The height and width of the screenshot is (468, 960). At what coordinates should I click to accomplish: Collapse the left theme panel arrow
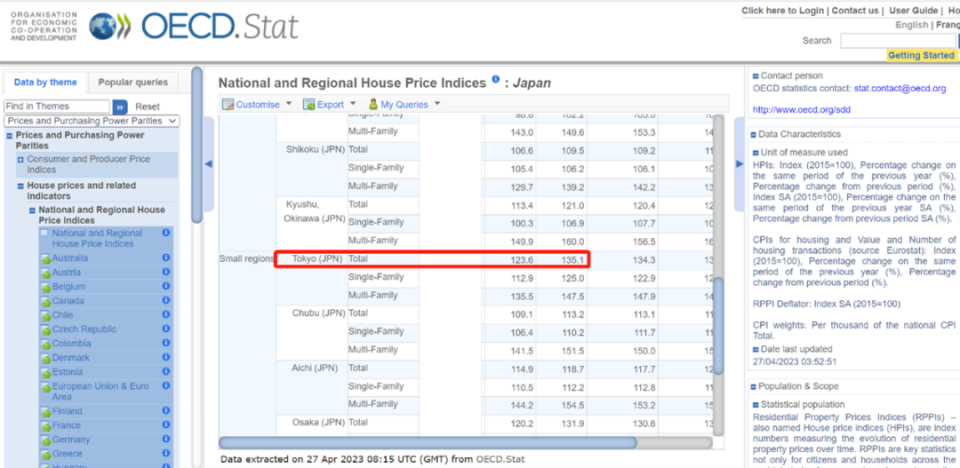coord(208,164)
